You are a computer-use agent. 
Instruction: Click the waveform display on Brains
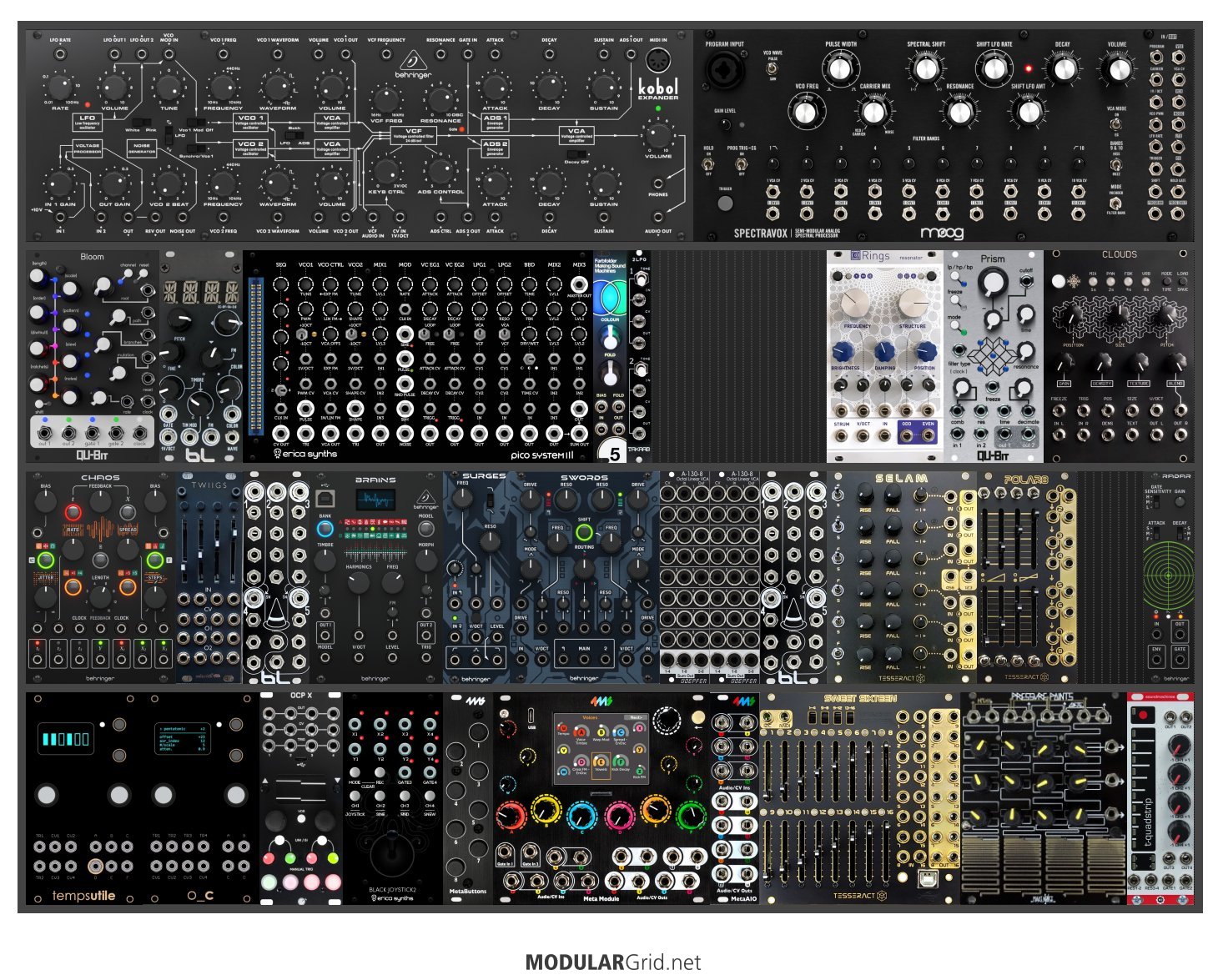[x=375, y=500]
